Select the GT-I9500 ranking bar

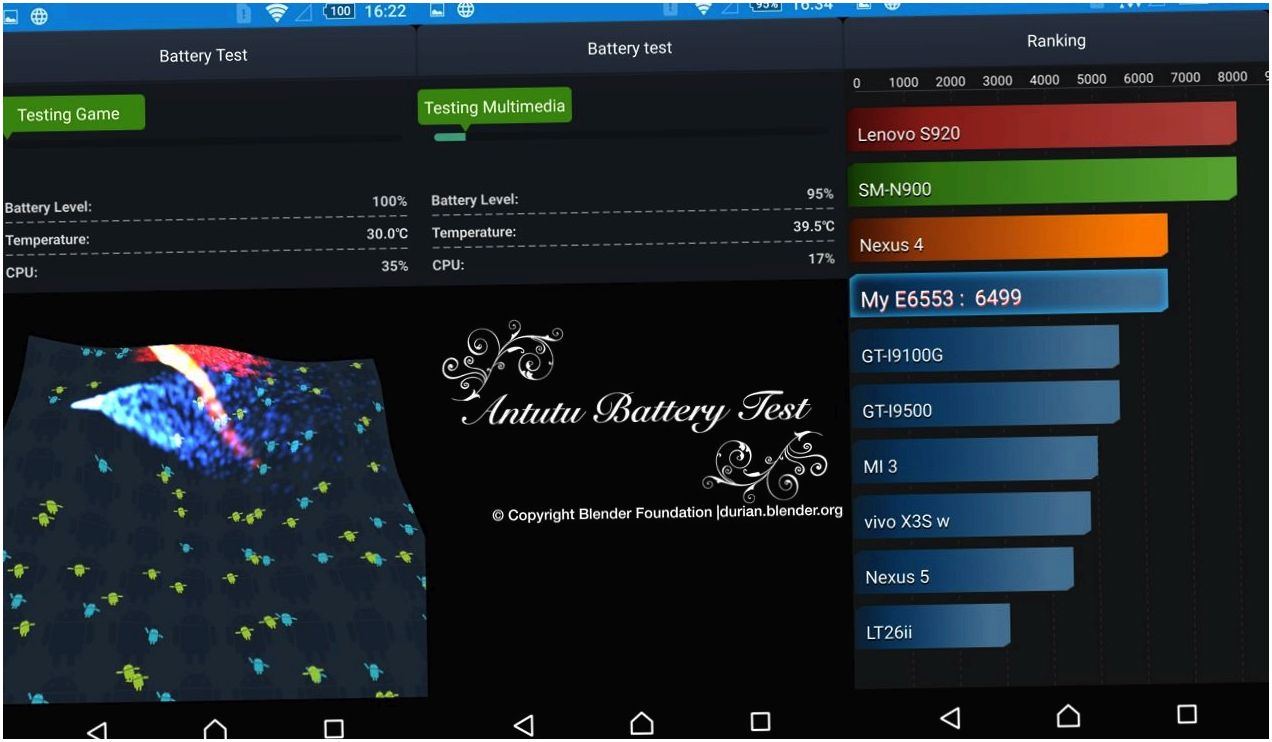(x=986, y=406)
